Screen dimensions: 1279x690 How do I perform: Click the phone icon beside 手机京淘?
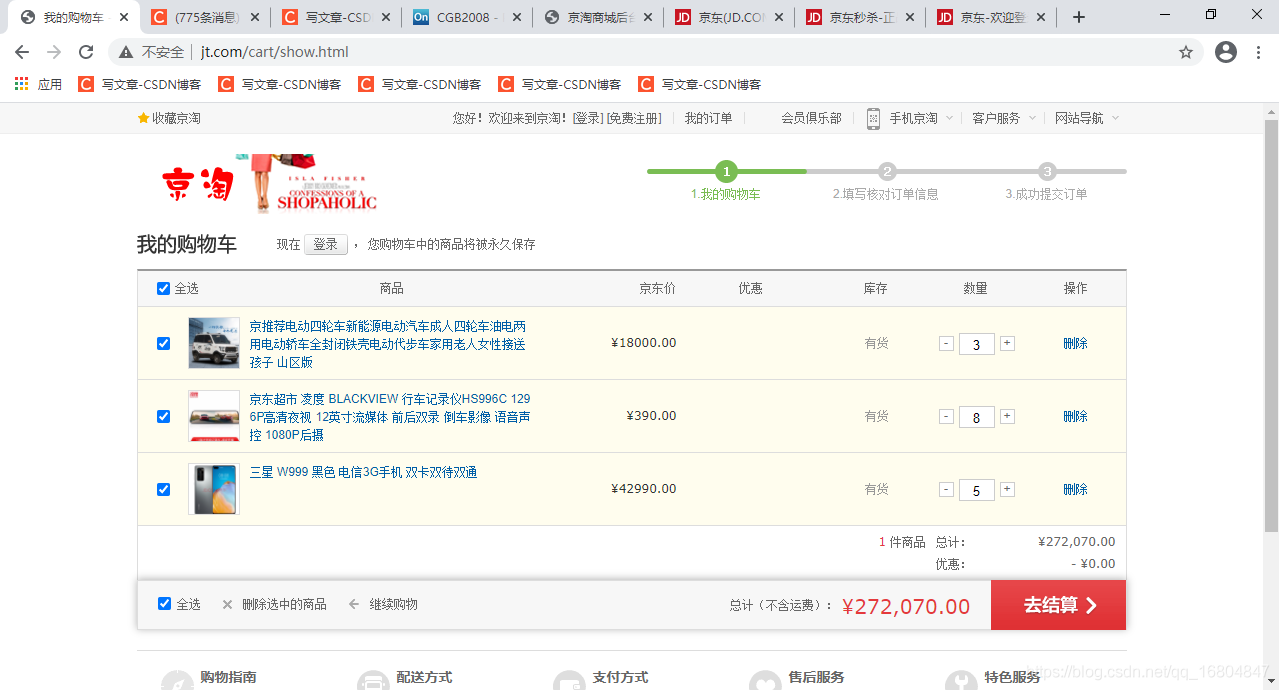873,118
